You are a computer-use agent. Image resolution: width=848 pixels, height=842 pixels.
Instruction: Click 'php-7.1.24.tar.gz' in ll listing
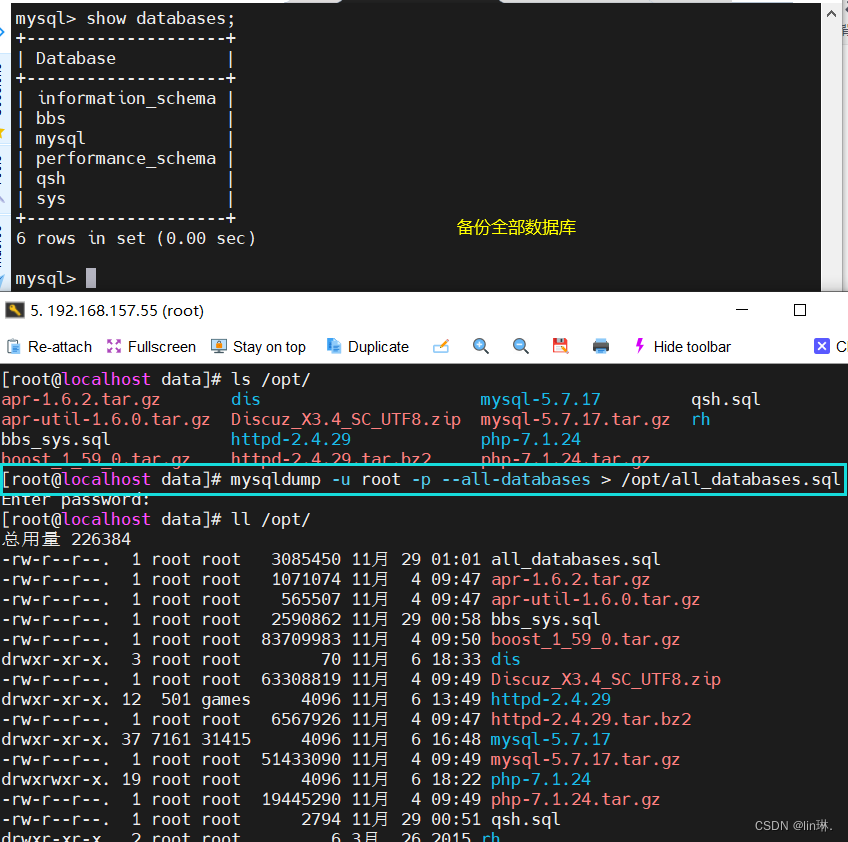[x=575, y=799]
